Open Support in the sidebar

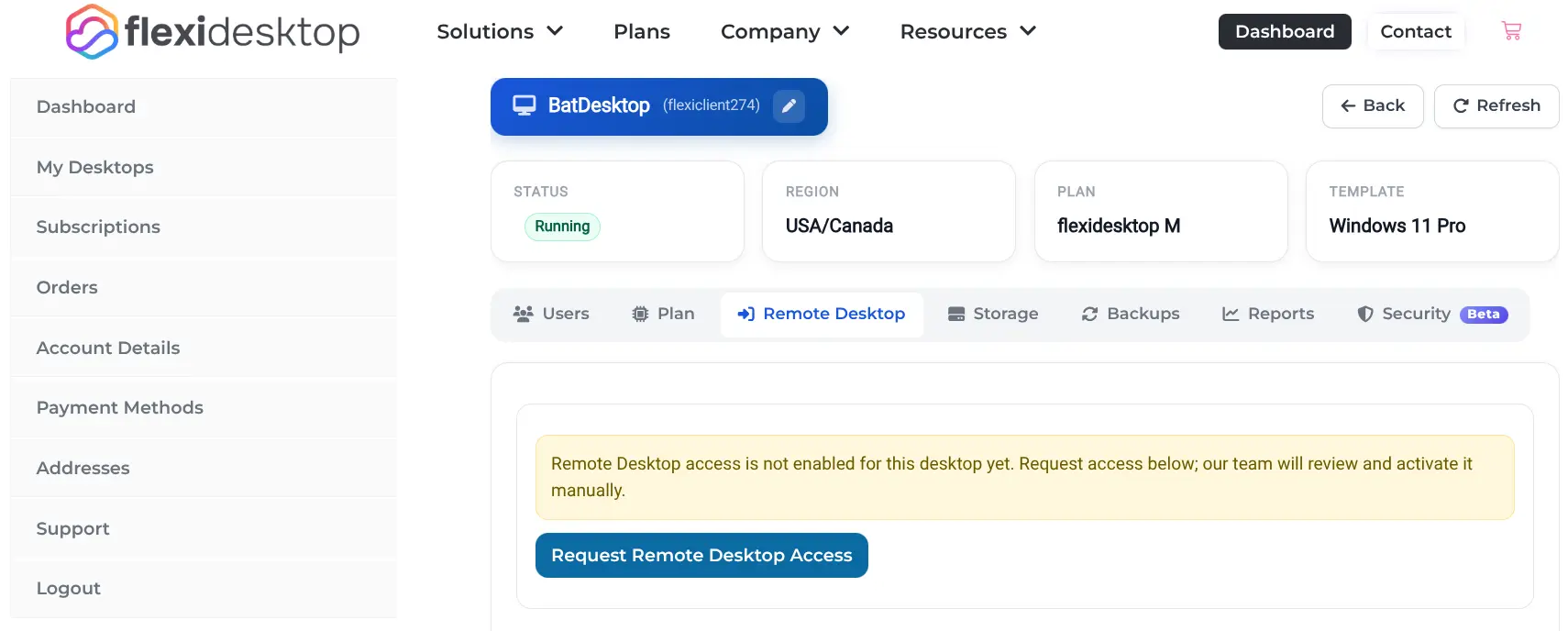click(204, 528)
